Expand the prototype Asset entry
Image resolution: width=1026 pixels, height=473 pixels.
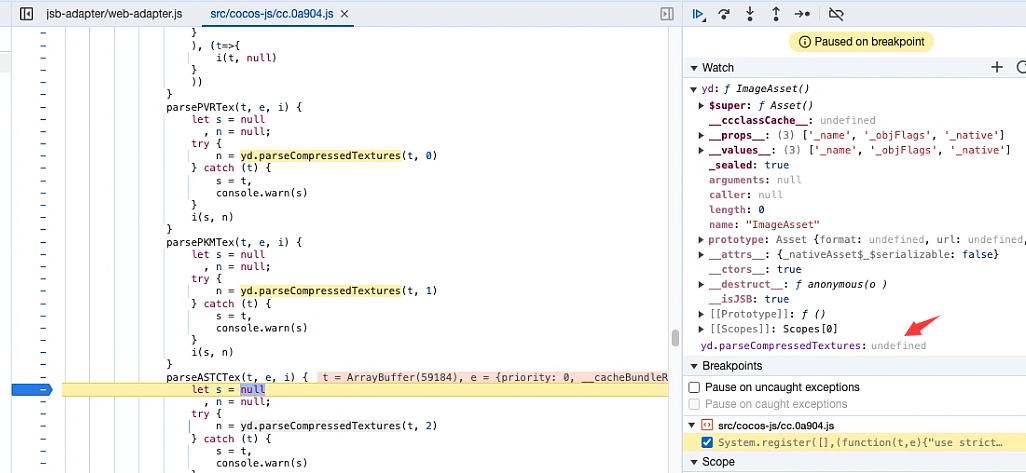(x=702, y=240)
